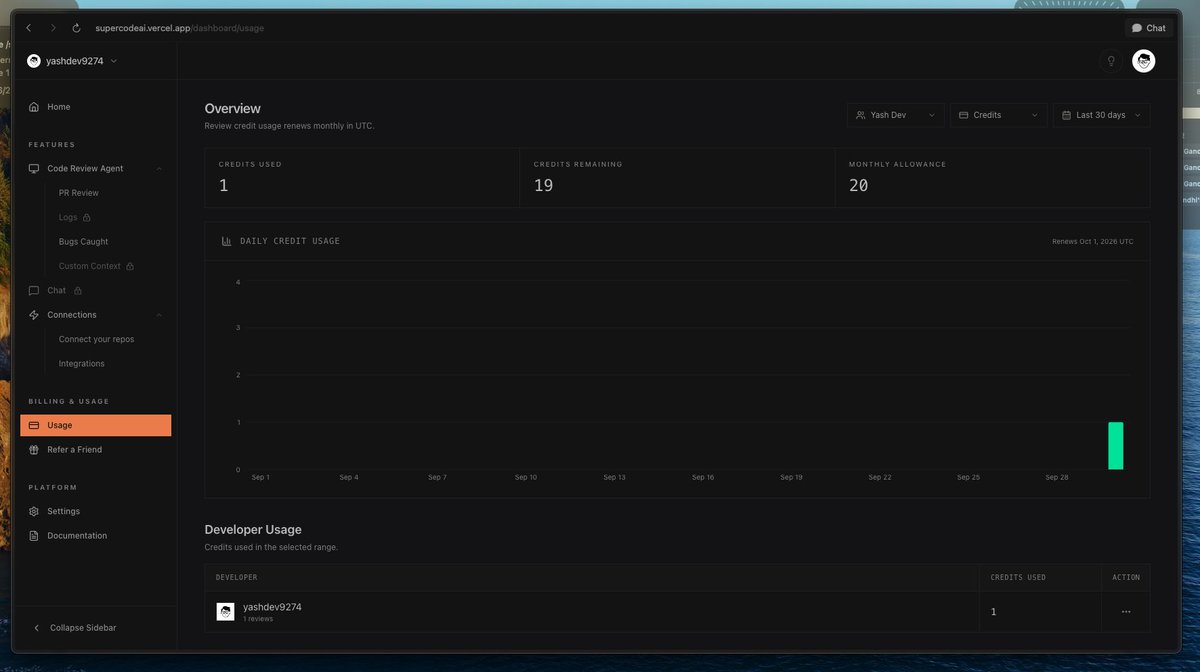Open Bugs Caught page
Viewport: 1200px width, 672px height.
click(x=83, y=242)
